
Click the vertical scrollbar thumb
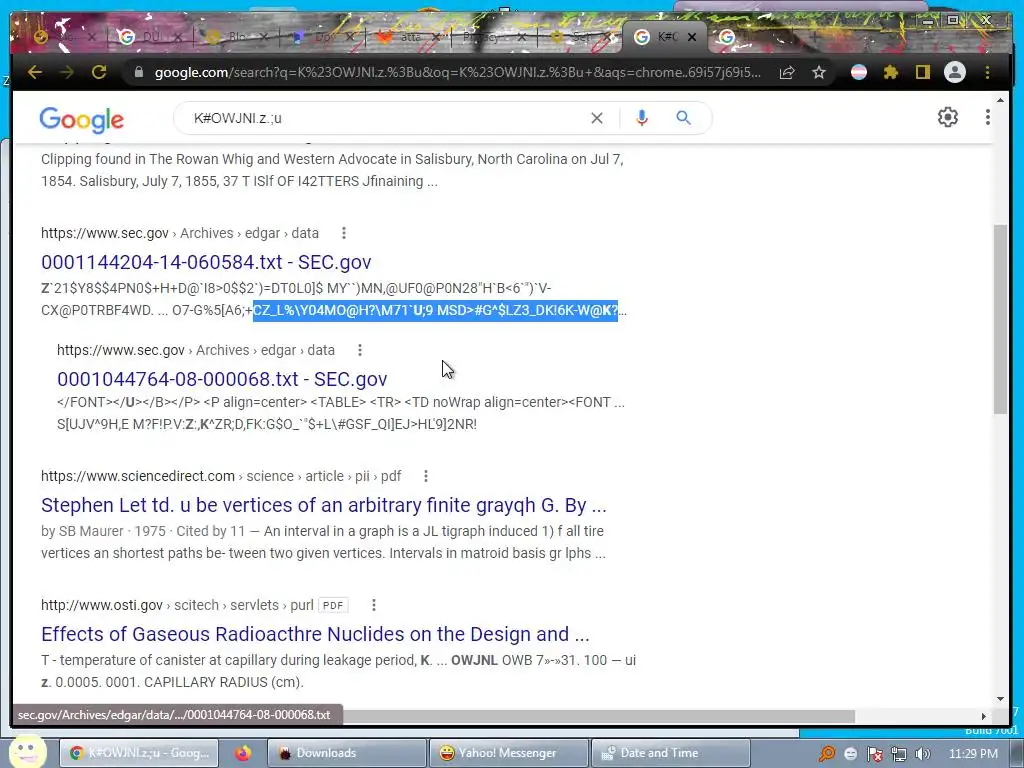(1000, 319)
